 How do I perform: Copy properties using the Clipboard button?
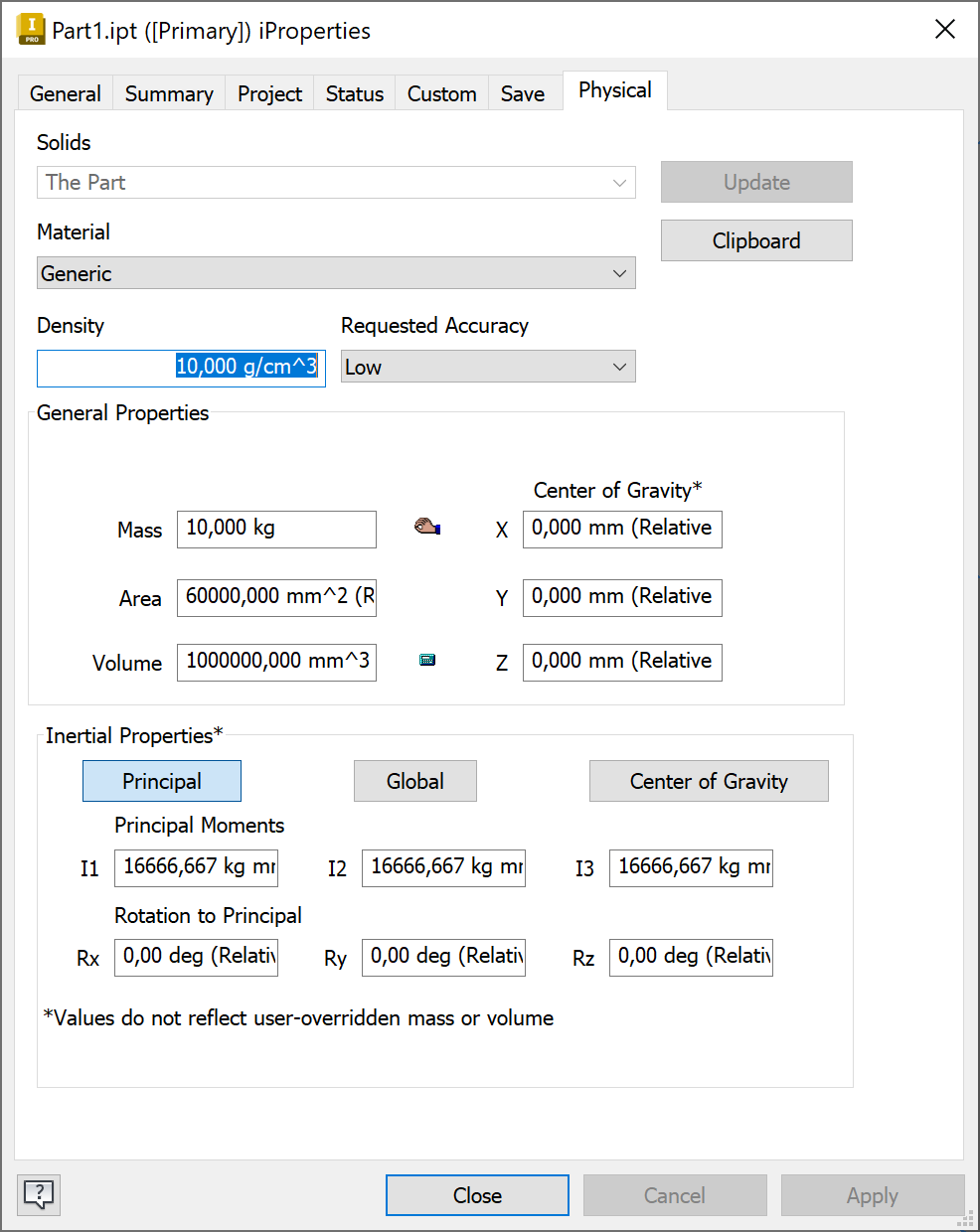click(x=755, y=240)
